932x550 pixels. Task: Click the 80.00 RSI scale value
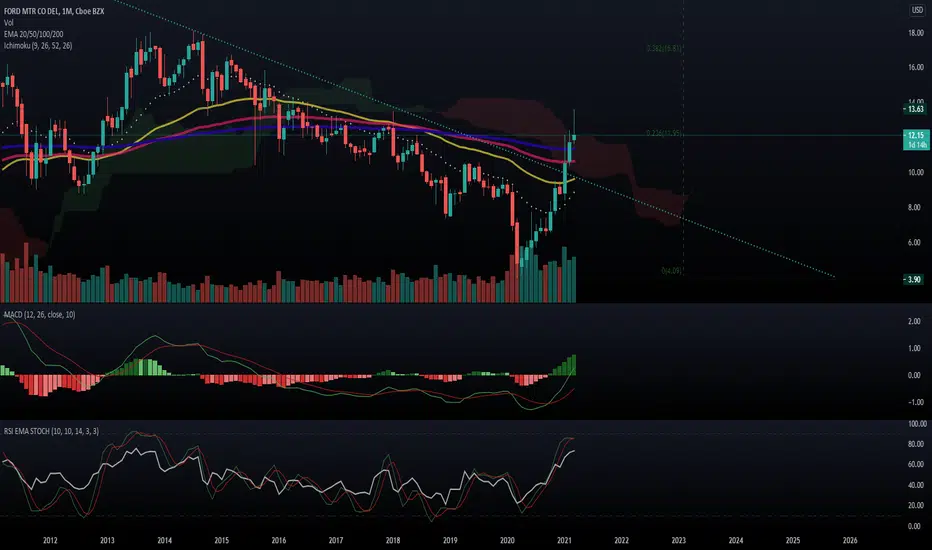(x=916, y=444)
